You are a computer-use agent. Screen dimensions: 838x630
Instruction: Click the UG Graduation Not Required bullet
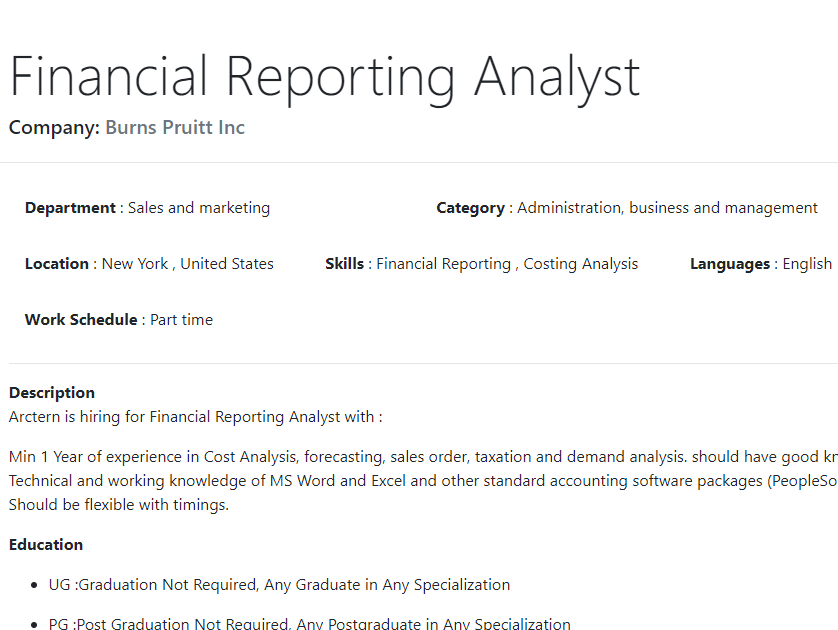coord(279,585)
